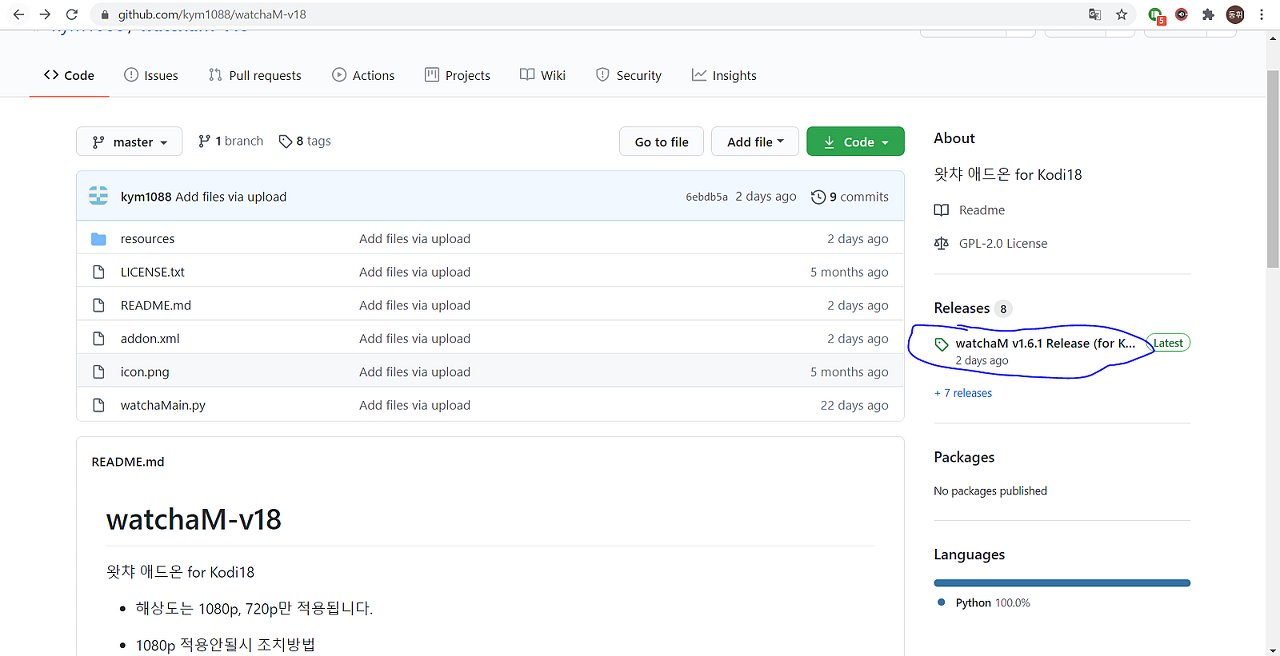Open README.md file in list
This screenshot has height=656, width=1280.
(155, 305)
